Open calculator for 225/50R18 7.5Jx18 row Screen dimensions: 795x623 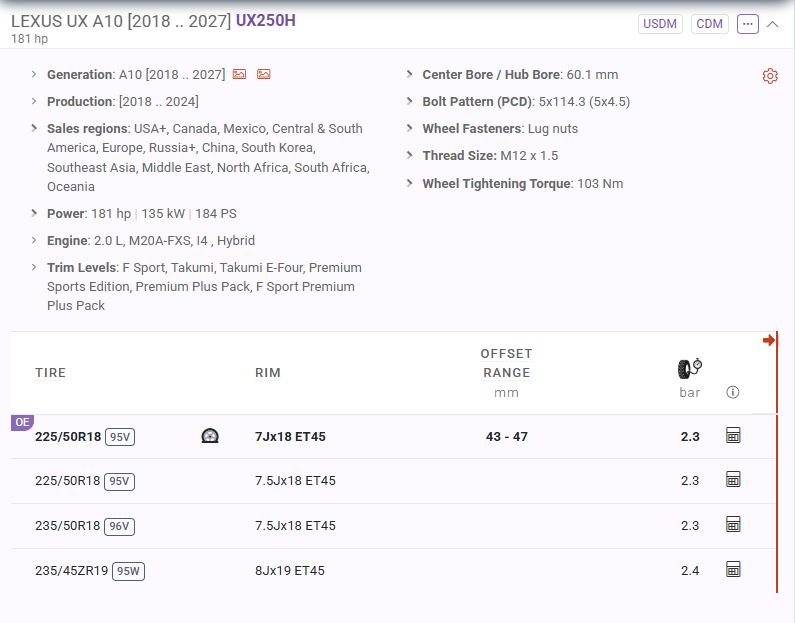pos(733,480)
